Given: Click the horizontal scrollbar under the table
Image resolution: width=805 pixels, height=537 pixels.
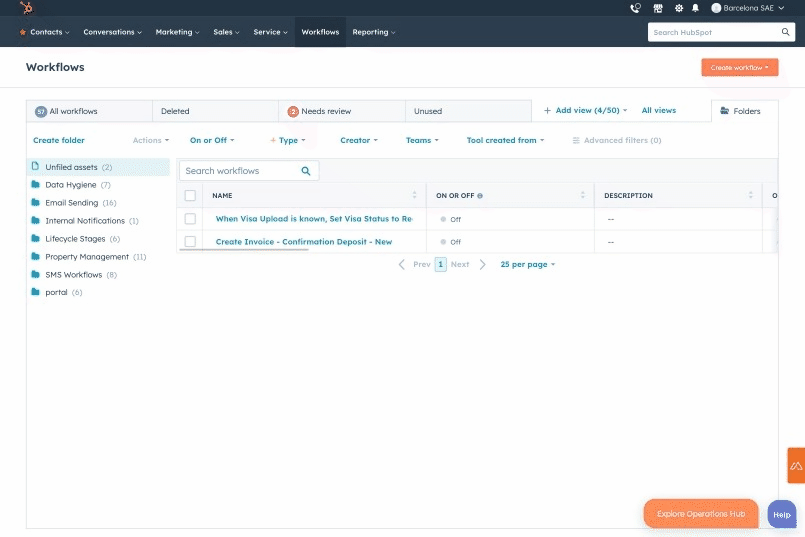Looking at the screenshot, I should pos(244,251).
